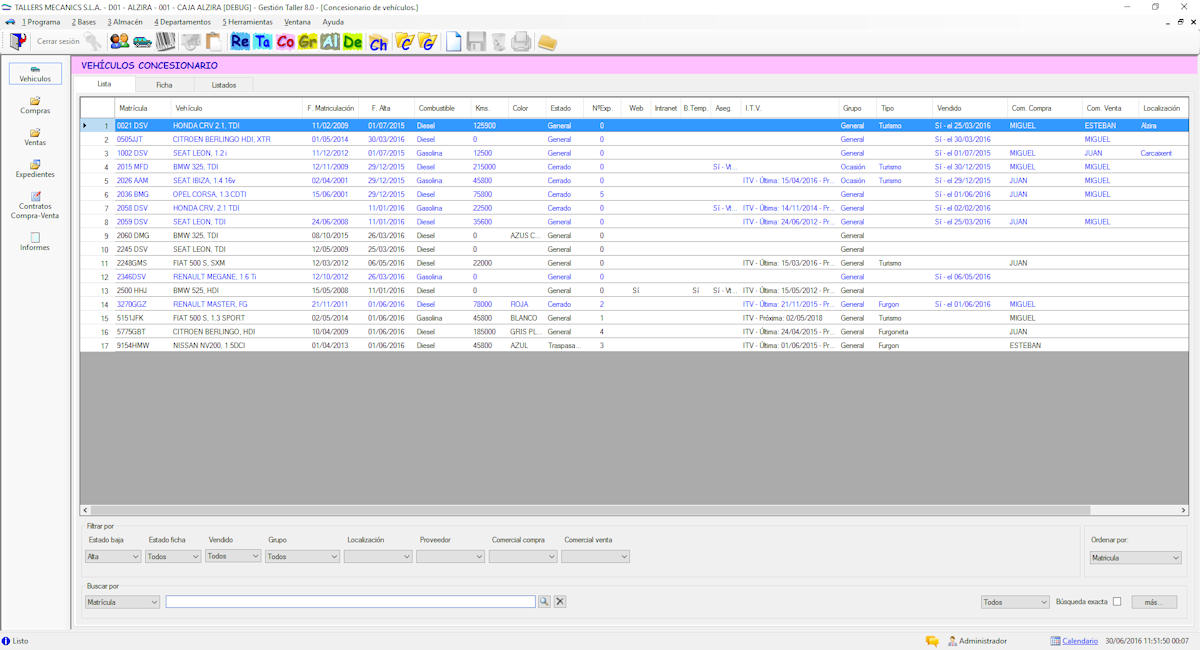
Task: Sort by the Matrícula column header
Action: pos(142,108)
